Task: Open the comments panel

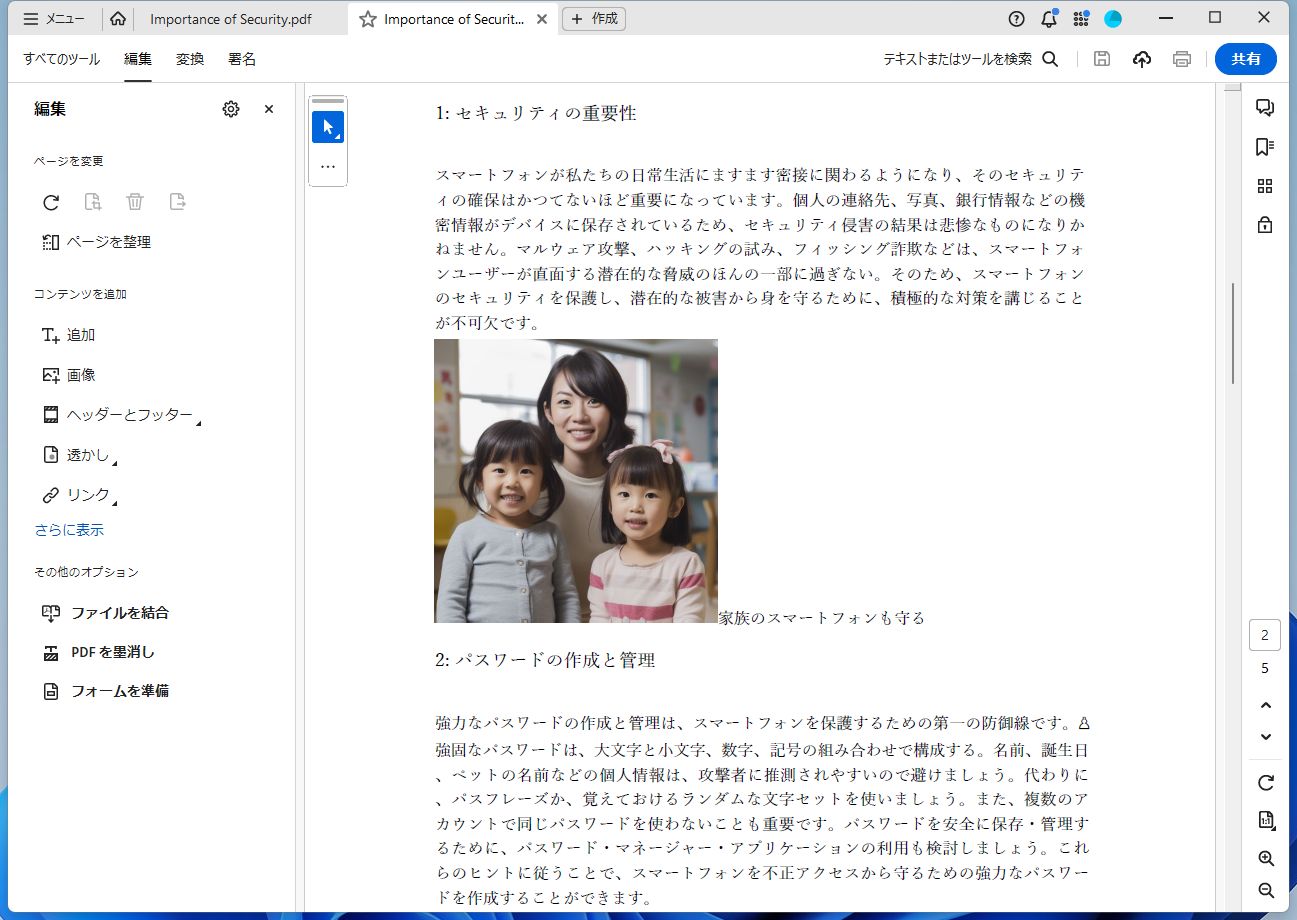Action: tap(1265, 107)
